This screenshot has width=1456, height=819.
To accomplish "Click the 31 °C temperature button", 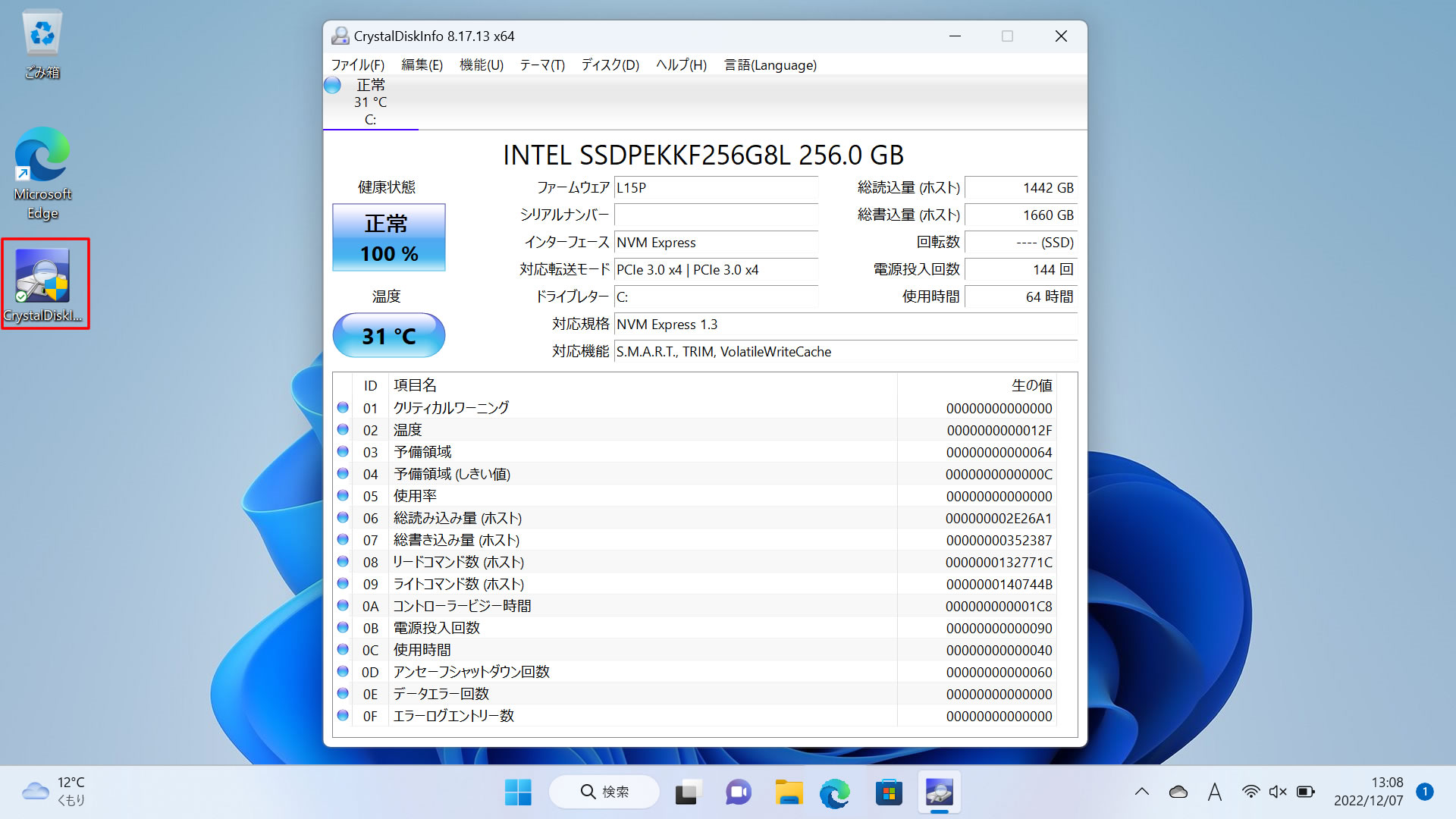I will tap(389, 335).
